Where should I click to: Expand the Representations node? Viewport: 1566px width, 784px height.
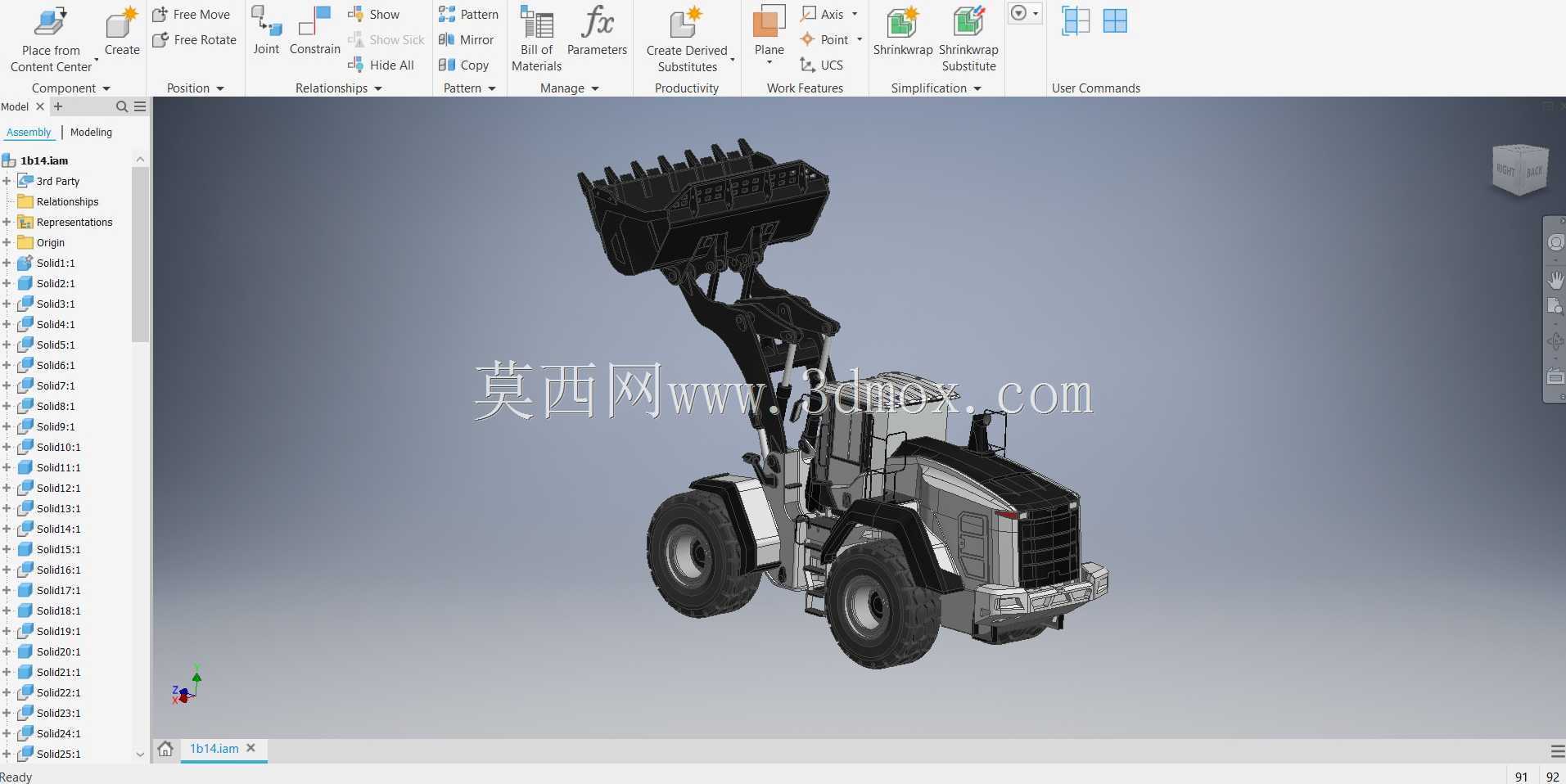(x=7, y=222)
